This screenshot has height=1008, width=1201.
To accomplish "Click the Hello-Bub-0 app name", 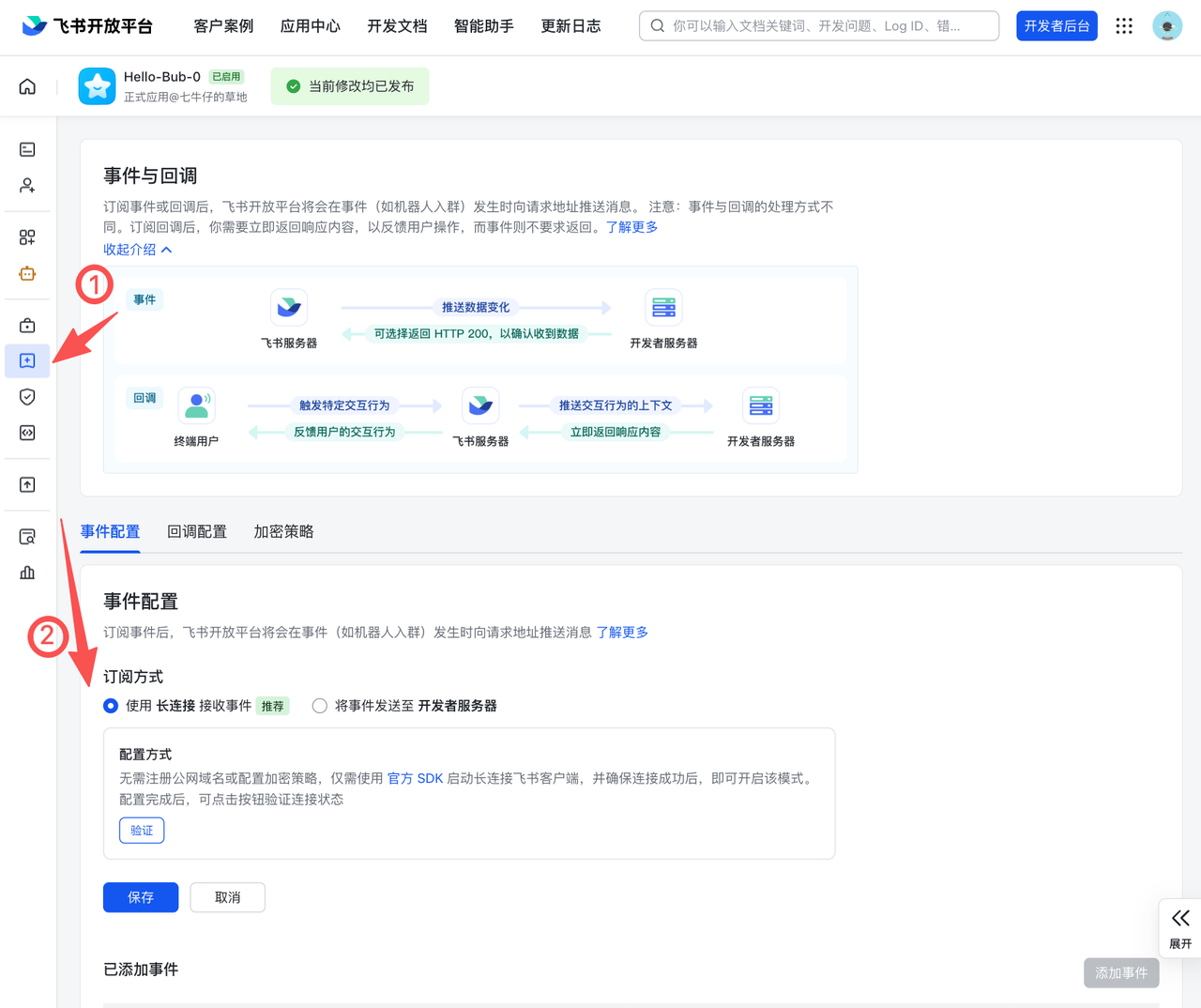I will click(162, 77).
